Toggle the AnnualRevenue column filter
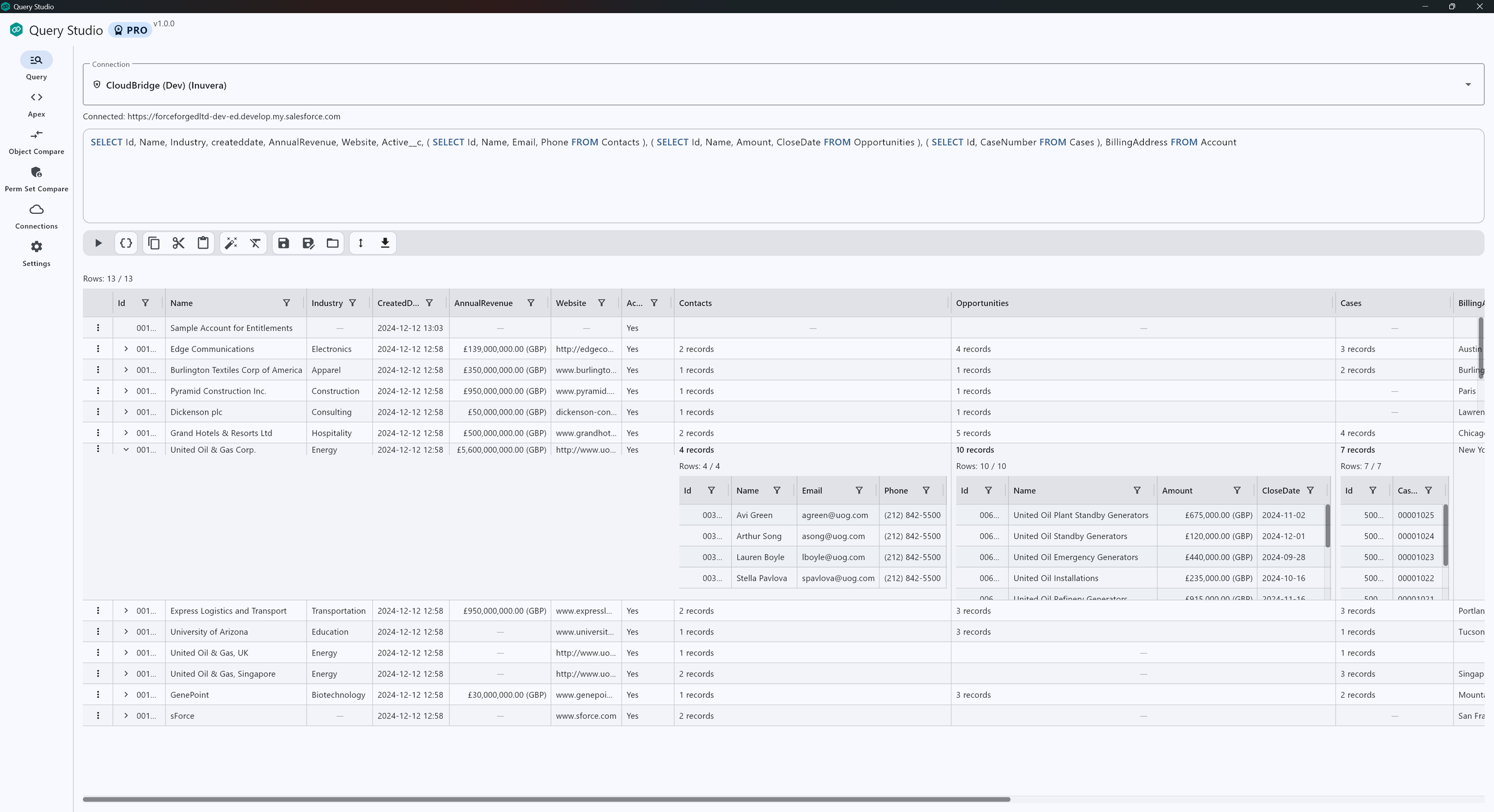1494x812 pixels. click(531, 303)
